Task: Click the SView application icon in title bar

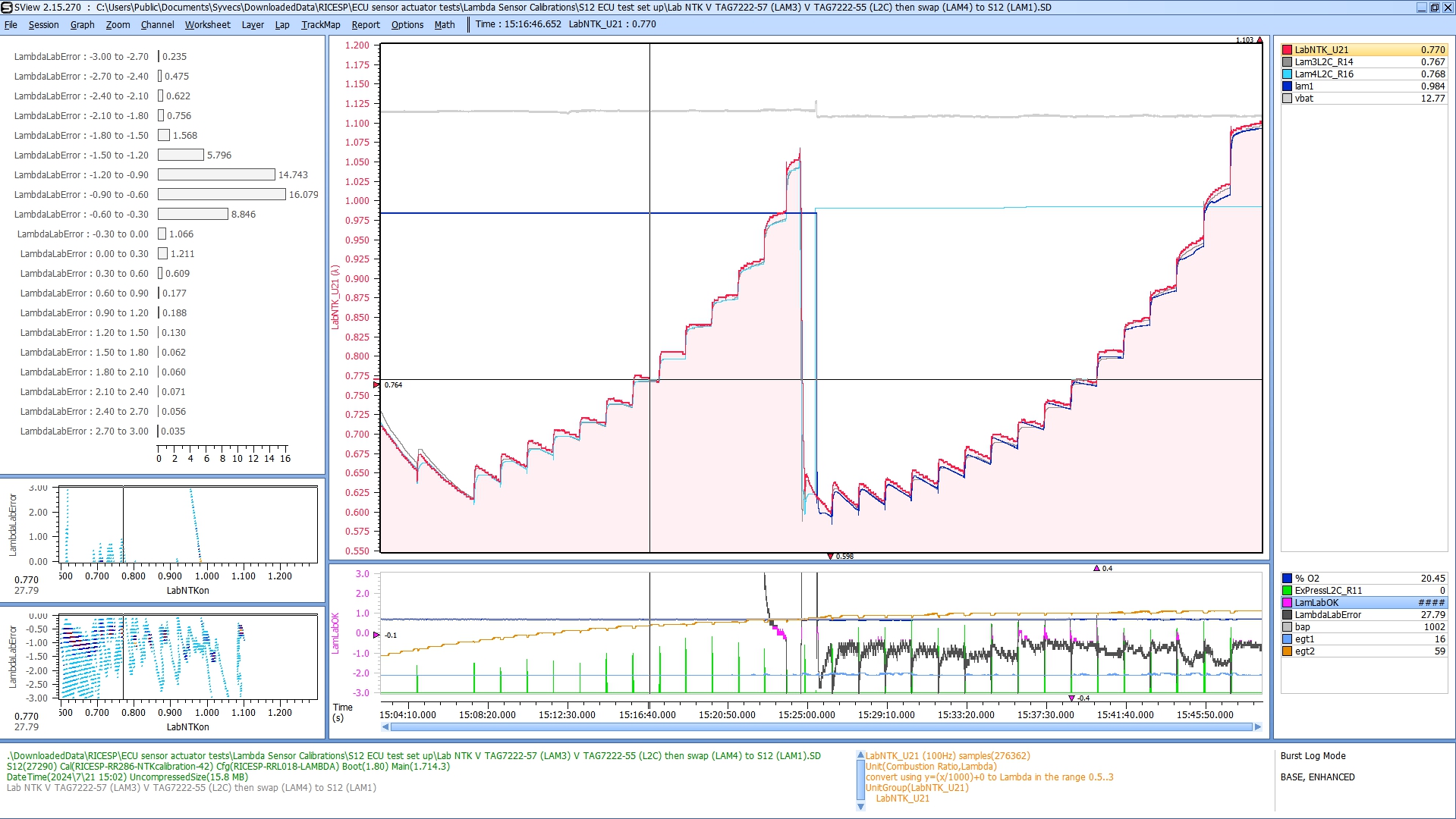Action: (7, 8)
